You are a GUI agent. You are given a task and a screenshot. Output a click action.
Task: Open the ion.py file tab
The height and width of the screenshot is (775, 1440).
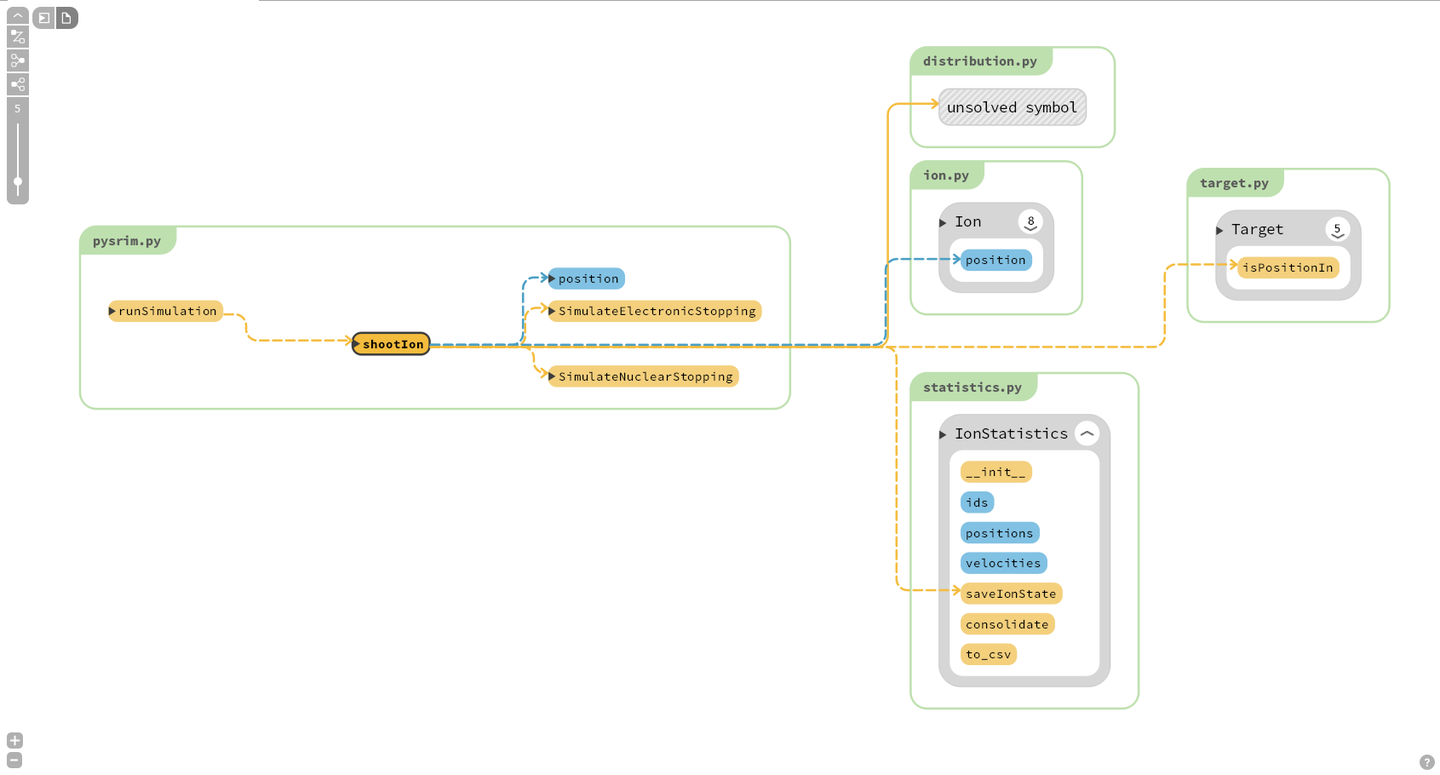tap(946, 175)
